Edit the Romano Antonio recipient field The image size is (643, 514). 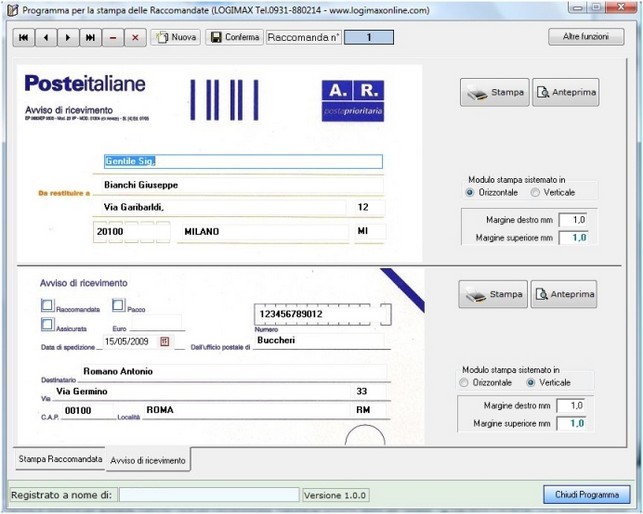click(x=233, y=372)
